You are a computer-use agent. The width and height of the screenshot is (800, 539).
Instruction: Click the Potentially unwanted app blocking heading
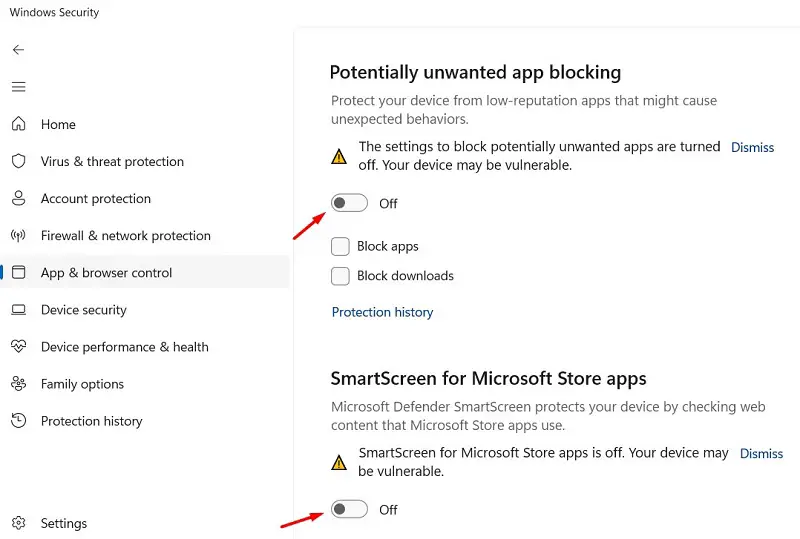[475, 72]
